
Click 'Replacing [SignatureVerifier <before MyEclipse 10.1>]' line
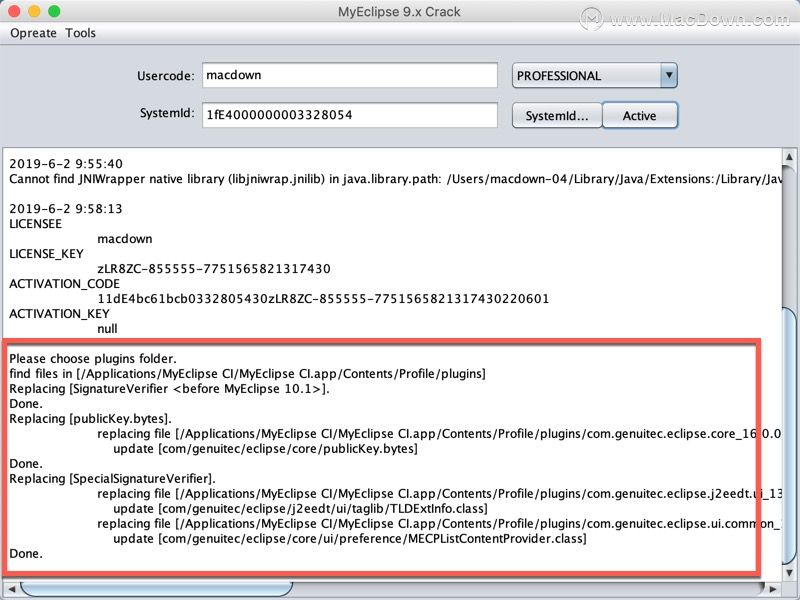click(x=169, y=389)
